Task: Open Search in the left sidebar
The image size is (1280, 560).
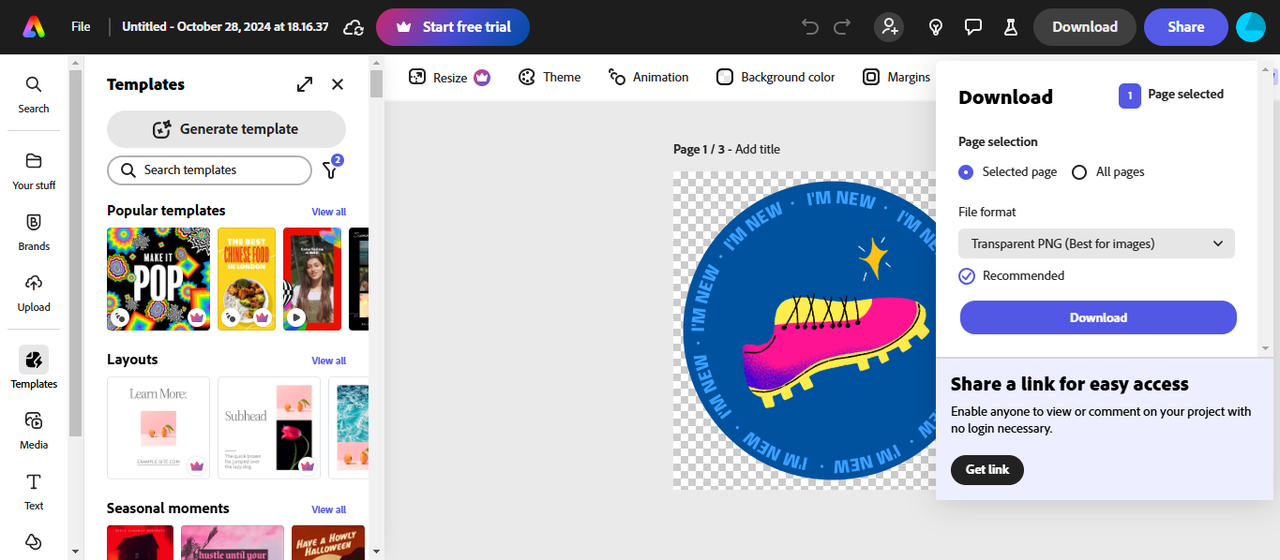Action: (33, 94)
